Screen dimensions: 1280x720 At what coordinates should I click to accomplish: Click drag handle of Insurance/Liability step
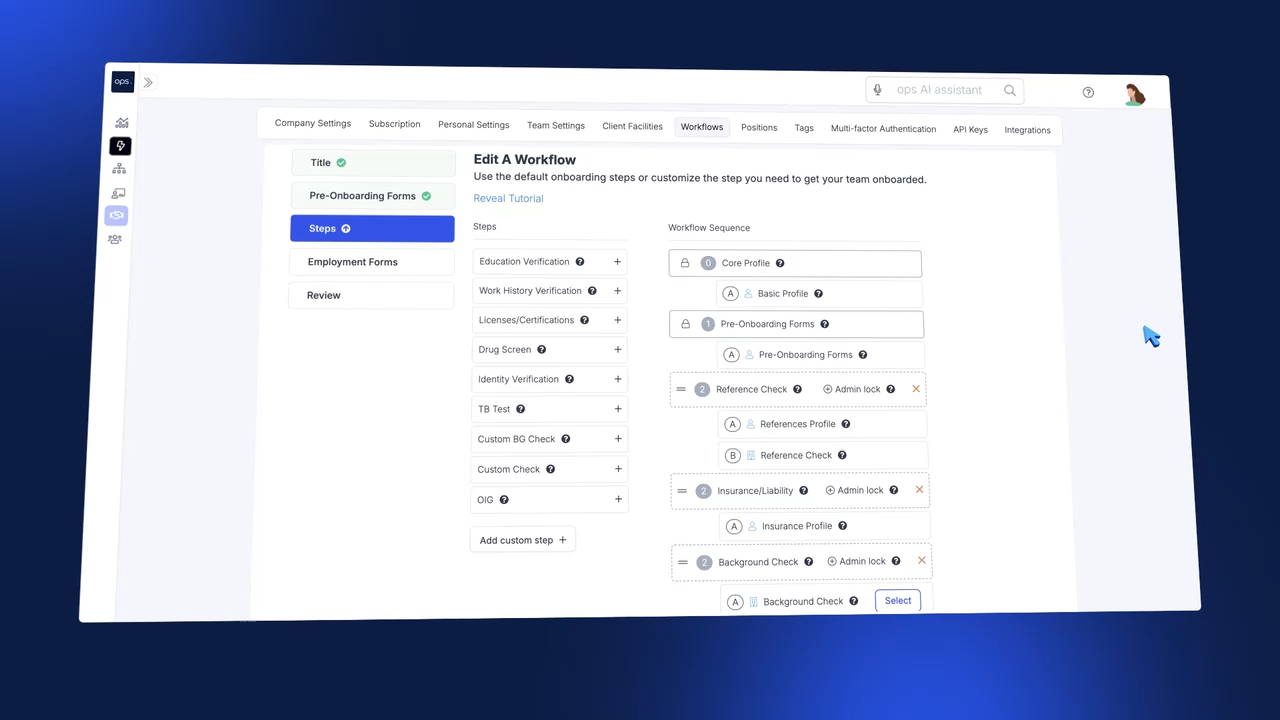pos(682,491)
